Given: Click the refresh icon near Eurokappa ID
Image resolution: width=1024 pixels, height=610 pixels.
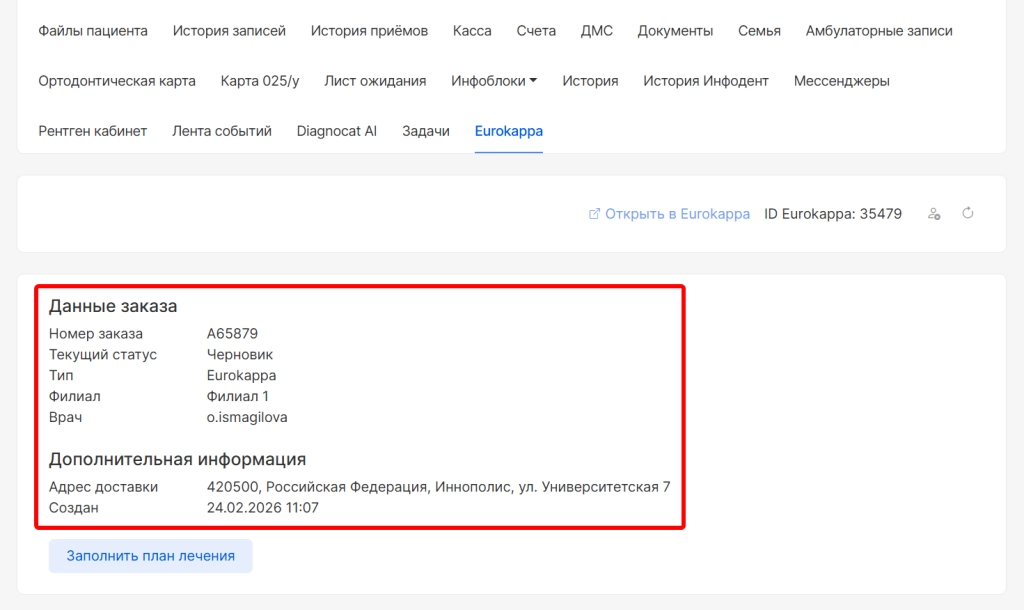Looking at the screenshot, I should pyautogui.click(x=967, y=213).
